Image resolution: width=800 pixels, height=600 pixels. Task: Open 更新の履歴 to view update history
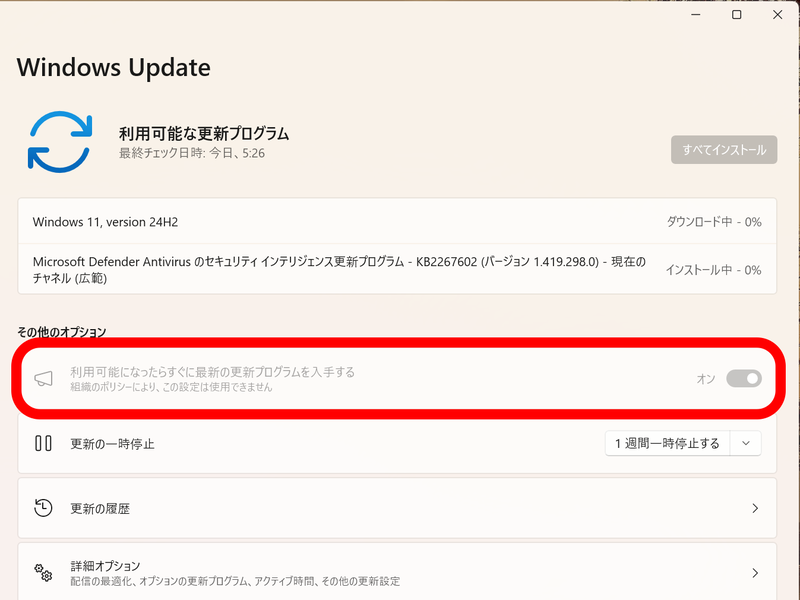tap(400, 508)
